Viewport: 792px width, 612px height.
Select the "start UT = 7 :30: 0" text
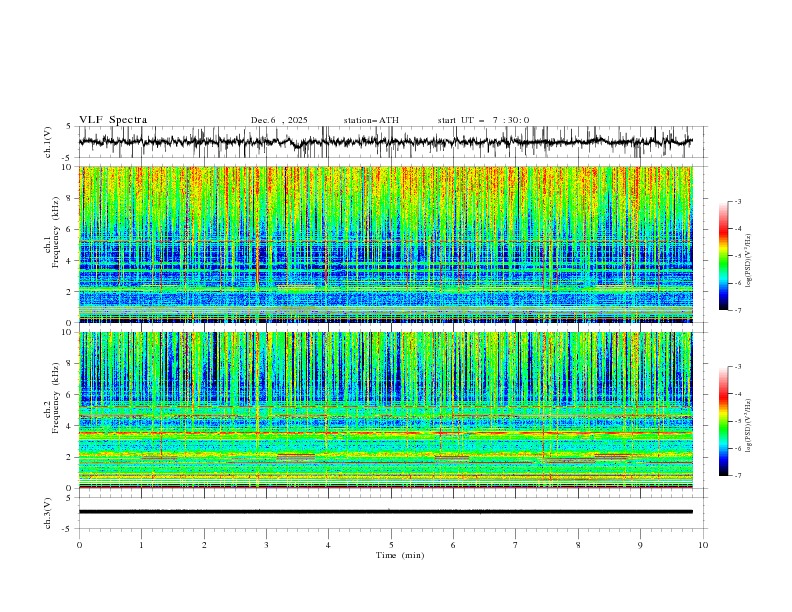coord(483,120)
